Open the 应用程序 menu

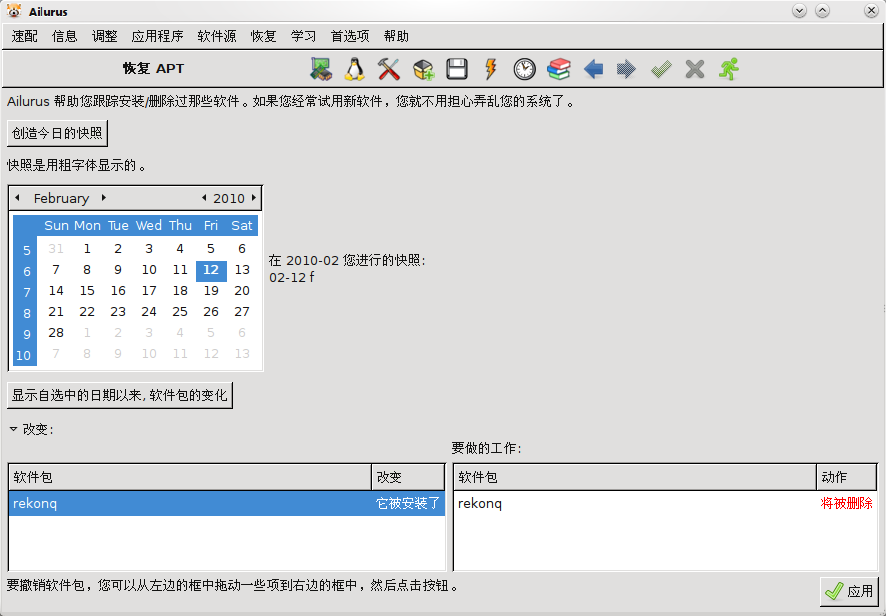(157, 36)
